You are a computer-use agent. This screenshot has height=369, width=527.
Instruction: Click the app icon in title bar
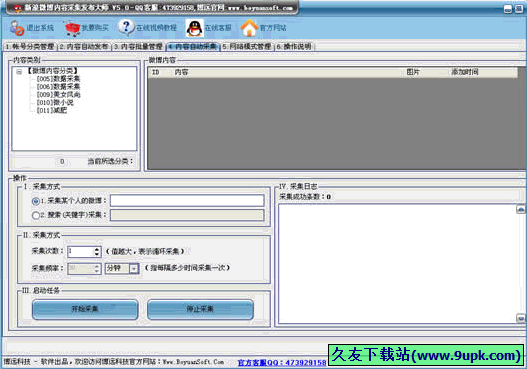click(17, 8)
